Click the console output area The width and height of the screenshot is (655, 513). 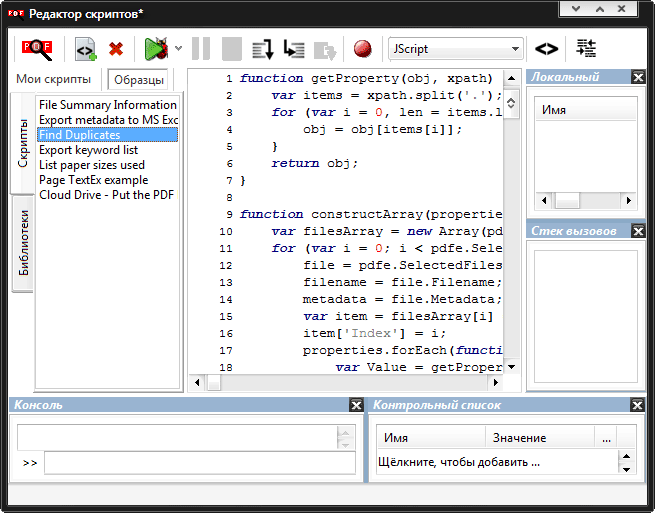pyautogui.click(x=178, y=437)
